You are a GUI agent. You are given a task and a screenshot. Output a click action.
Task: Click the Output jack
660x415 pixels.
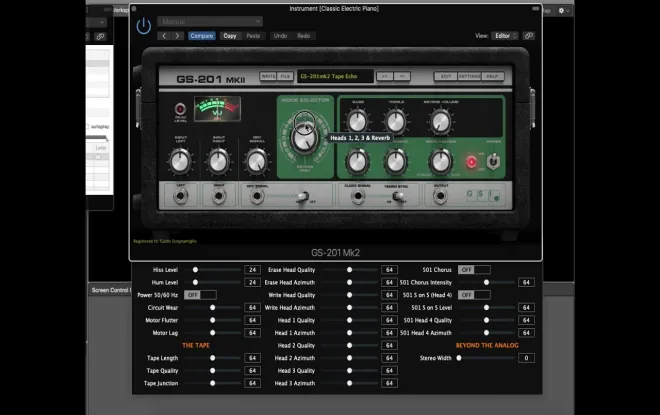tap(440, 196)
